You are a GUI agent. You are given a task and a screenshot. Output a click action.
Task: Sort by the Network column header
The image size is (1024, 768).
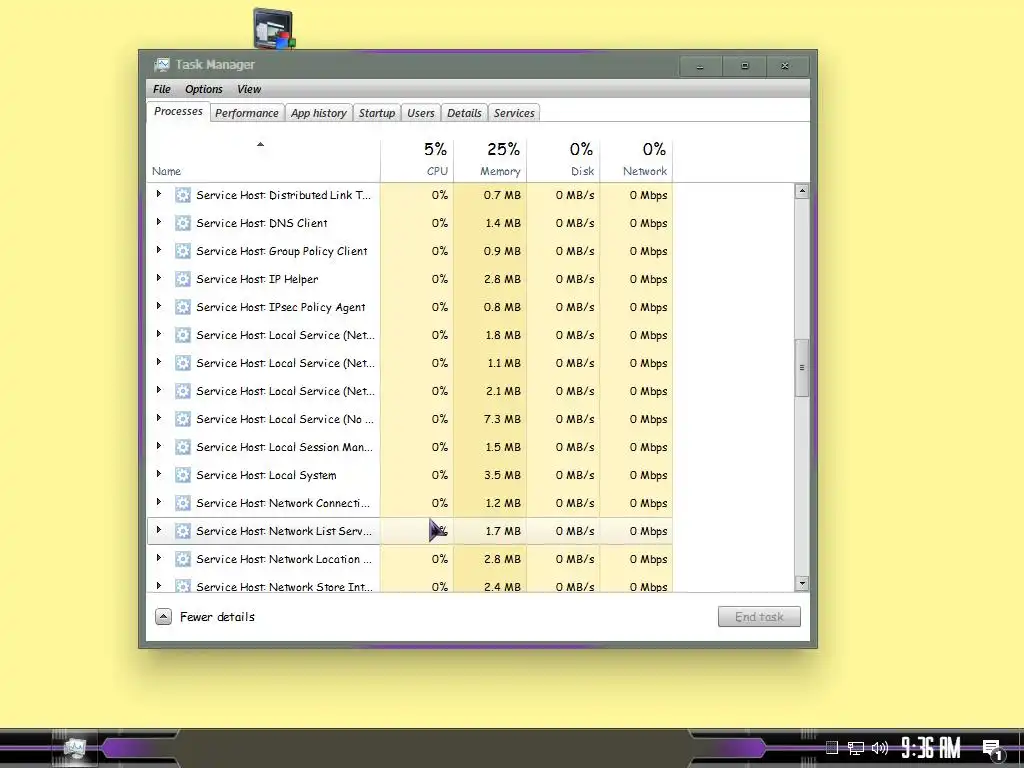coord(637,161)
